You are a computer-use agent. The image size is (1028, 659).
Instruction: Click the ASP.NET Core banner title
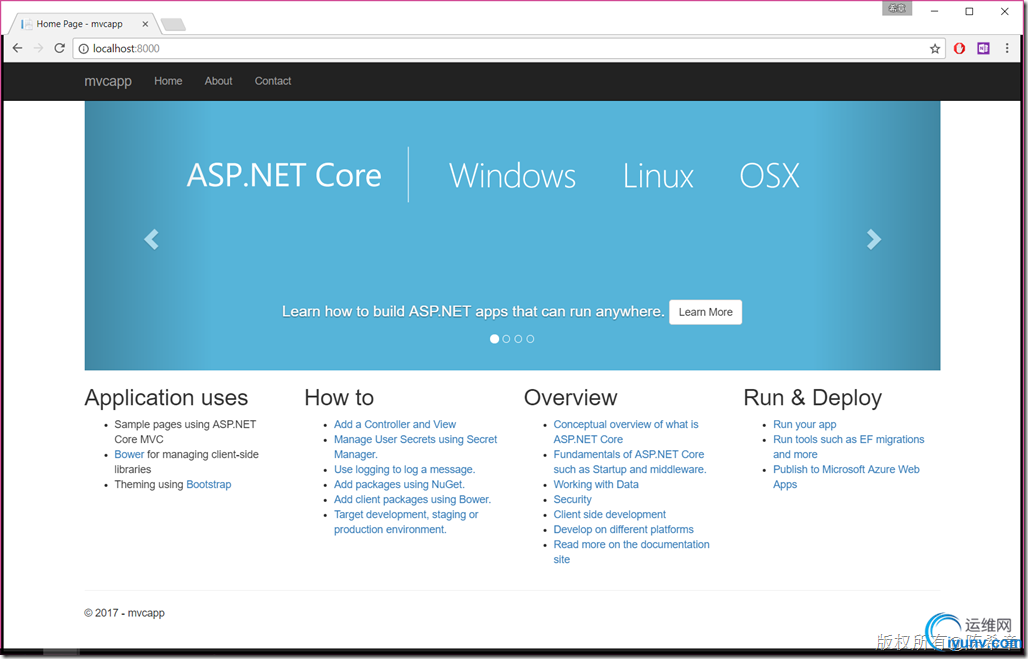(284, 175)
